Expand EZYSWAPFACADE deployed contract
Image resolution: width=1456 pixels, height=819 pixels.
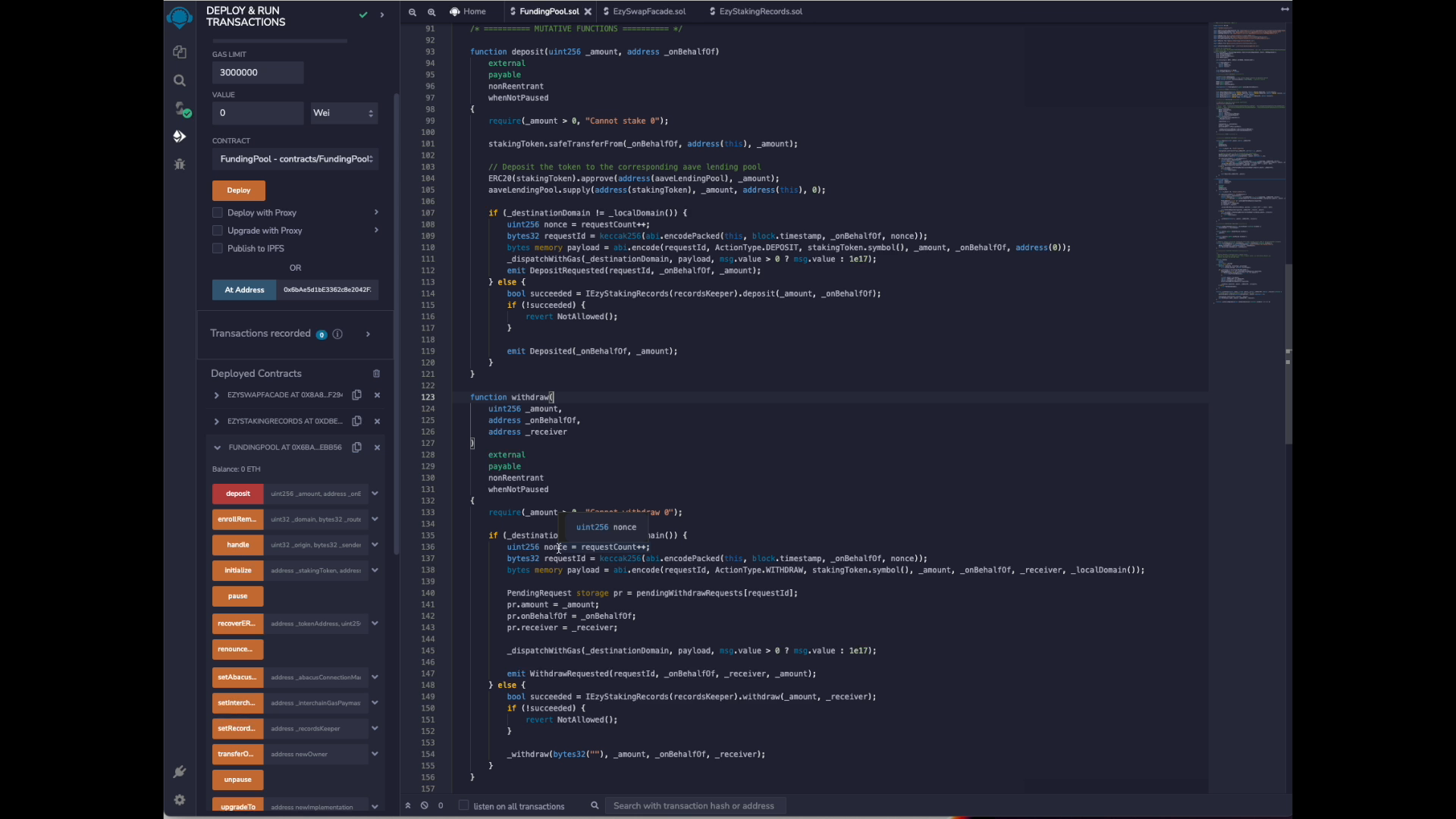click(216, 395)
